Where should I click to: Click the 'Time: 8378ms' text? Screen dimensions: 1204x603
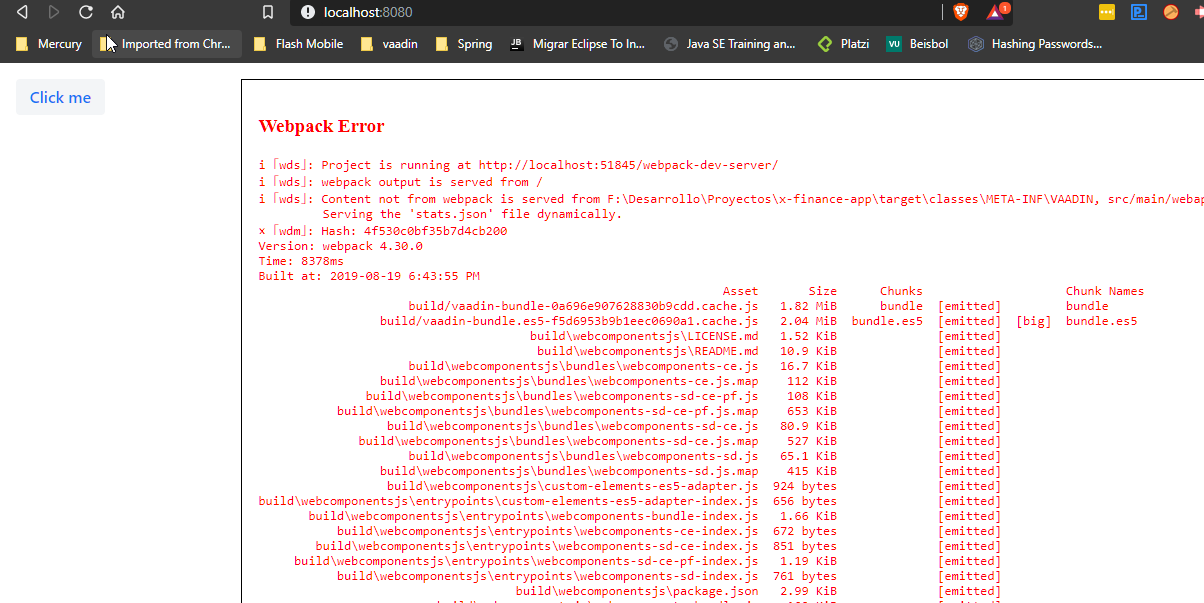[x=301, y=261]
